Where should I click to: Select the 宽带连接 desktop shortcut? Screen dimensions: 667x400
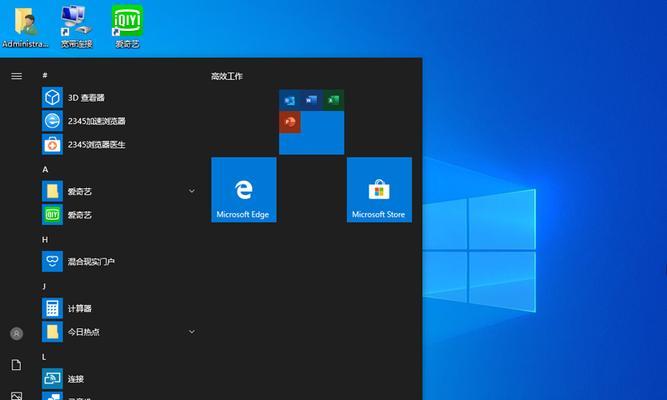pos(77,26)
